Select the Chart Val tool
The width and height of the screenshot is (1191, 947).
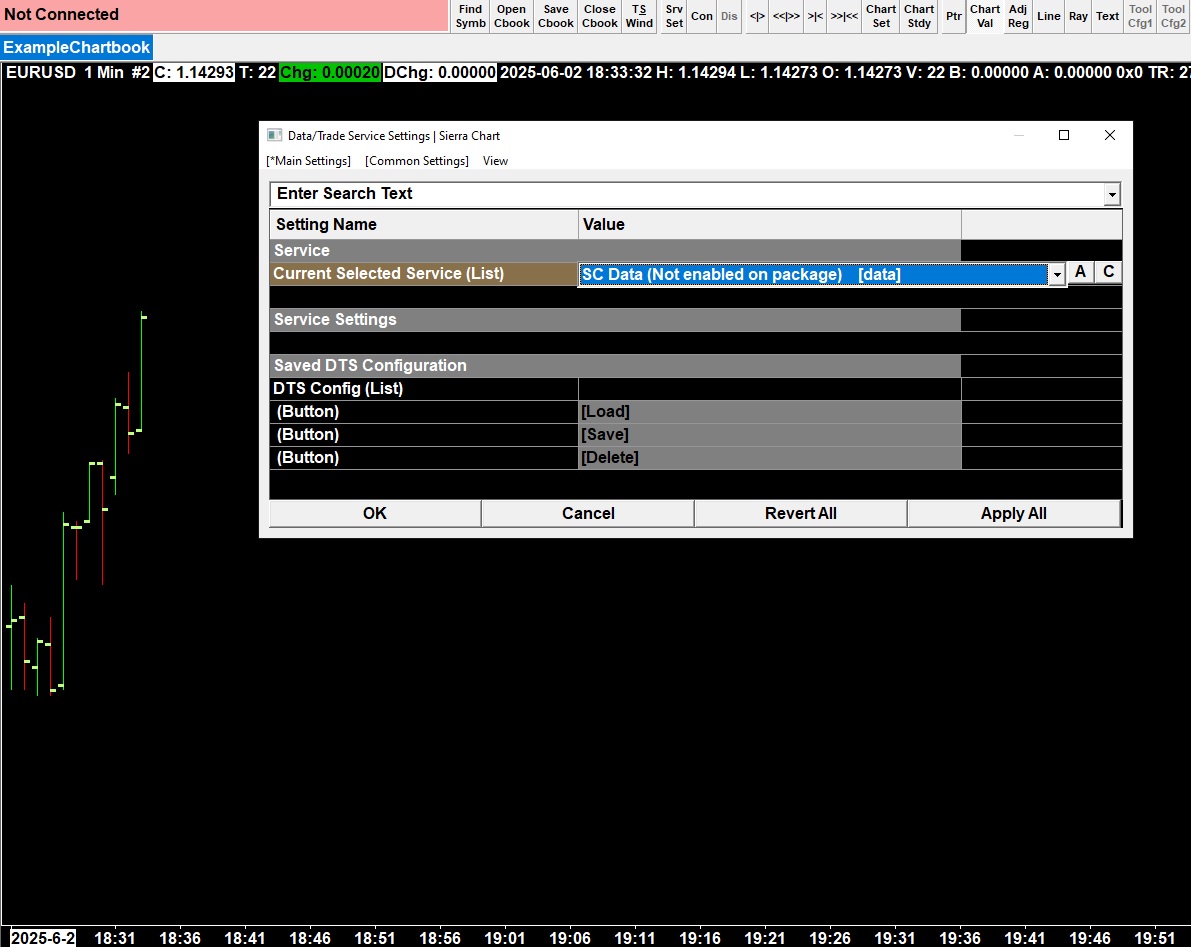point(984,16)
